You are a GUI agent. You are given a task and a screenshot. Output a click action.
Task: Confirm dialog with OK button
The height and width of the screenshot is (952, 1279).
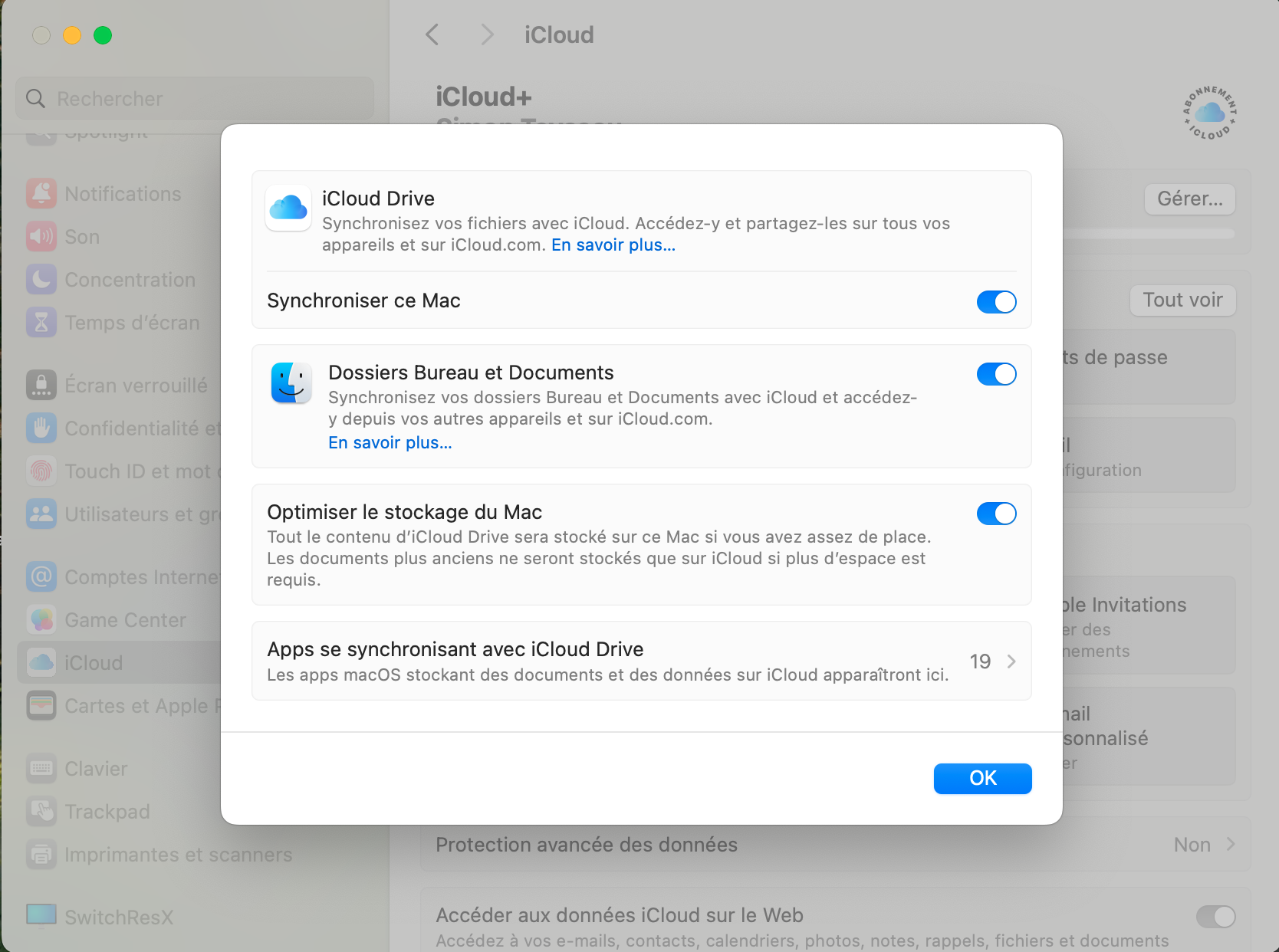(982, 778)
